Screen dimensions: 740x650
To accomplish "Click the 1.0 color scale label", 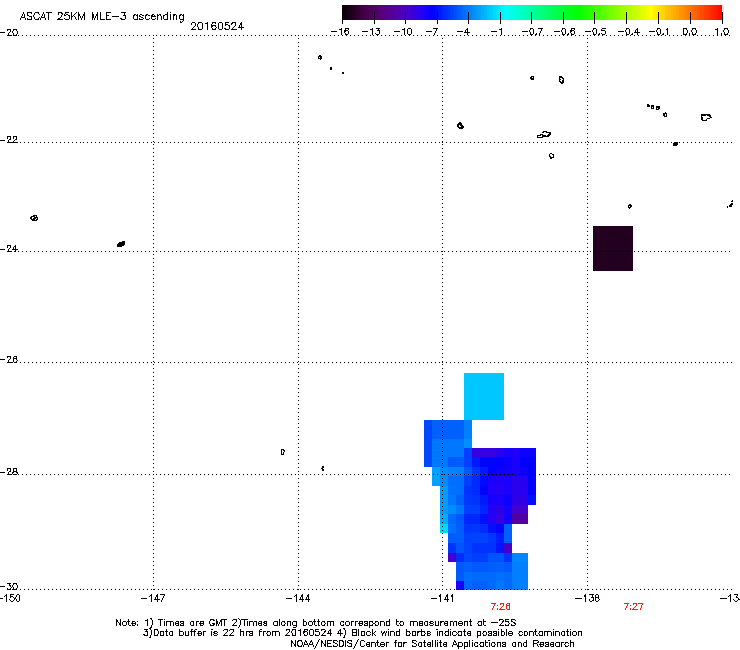I will [722, 32].
